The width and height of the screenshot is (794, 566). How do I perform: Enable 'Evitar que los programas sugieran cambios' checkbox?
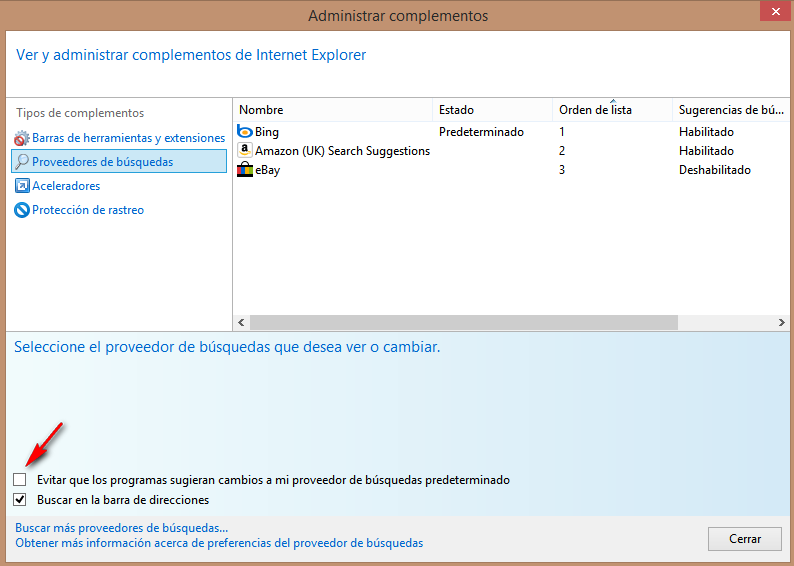pyautogui.click(x=20, y=479)
